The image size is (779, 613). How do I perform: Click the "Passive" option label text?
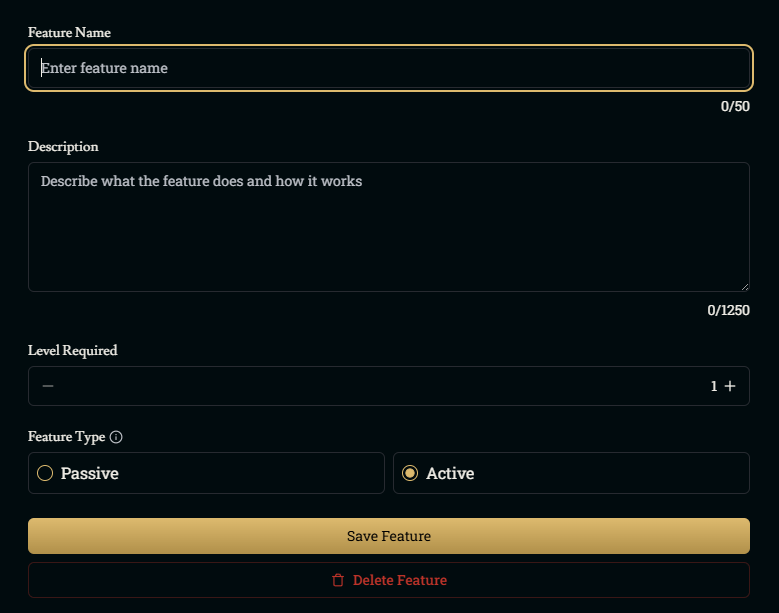point(90,473)
